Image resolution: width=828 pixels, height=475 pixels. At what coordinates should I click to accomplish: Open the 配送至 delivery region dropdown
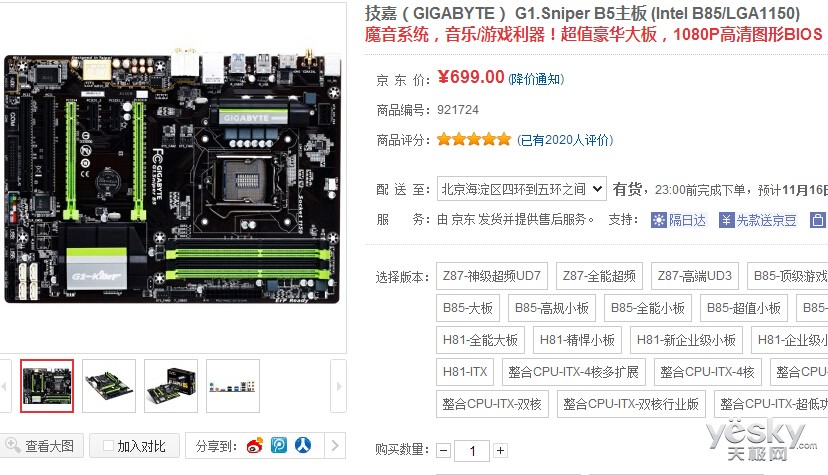(521, 189)
